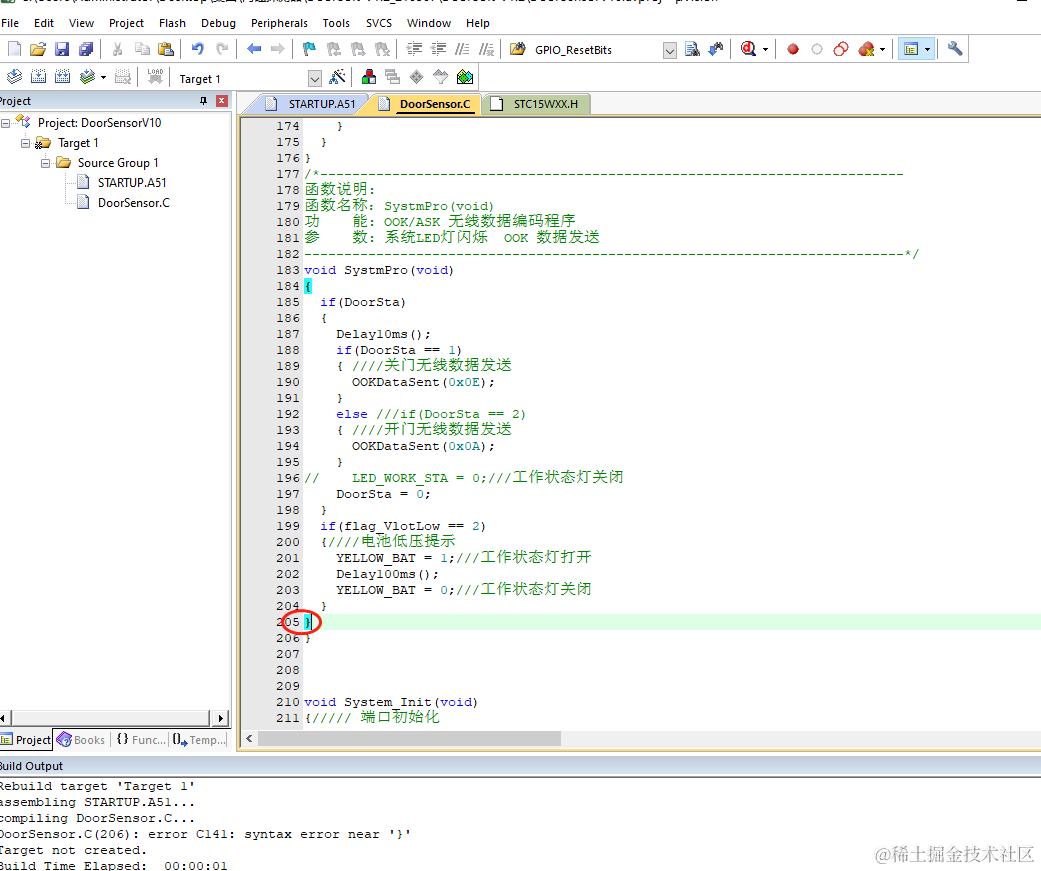1041x871 pixels.
Task: Pin the Project panel with pushpin icon
Action: [x=203, y=101]
